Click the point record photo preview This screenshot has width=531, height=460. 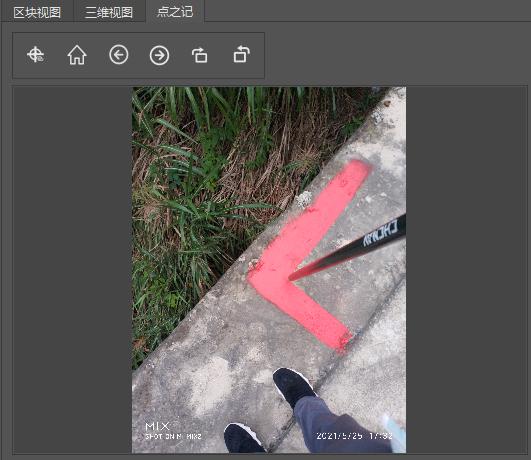tap(269, 270)
